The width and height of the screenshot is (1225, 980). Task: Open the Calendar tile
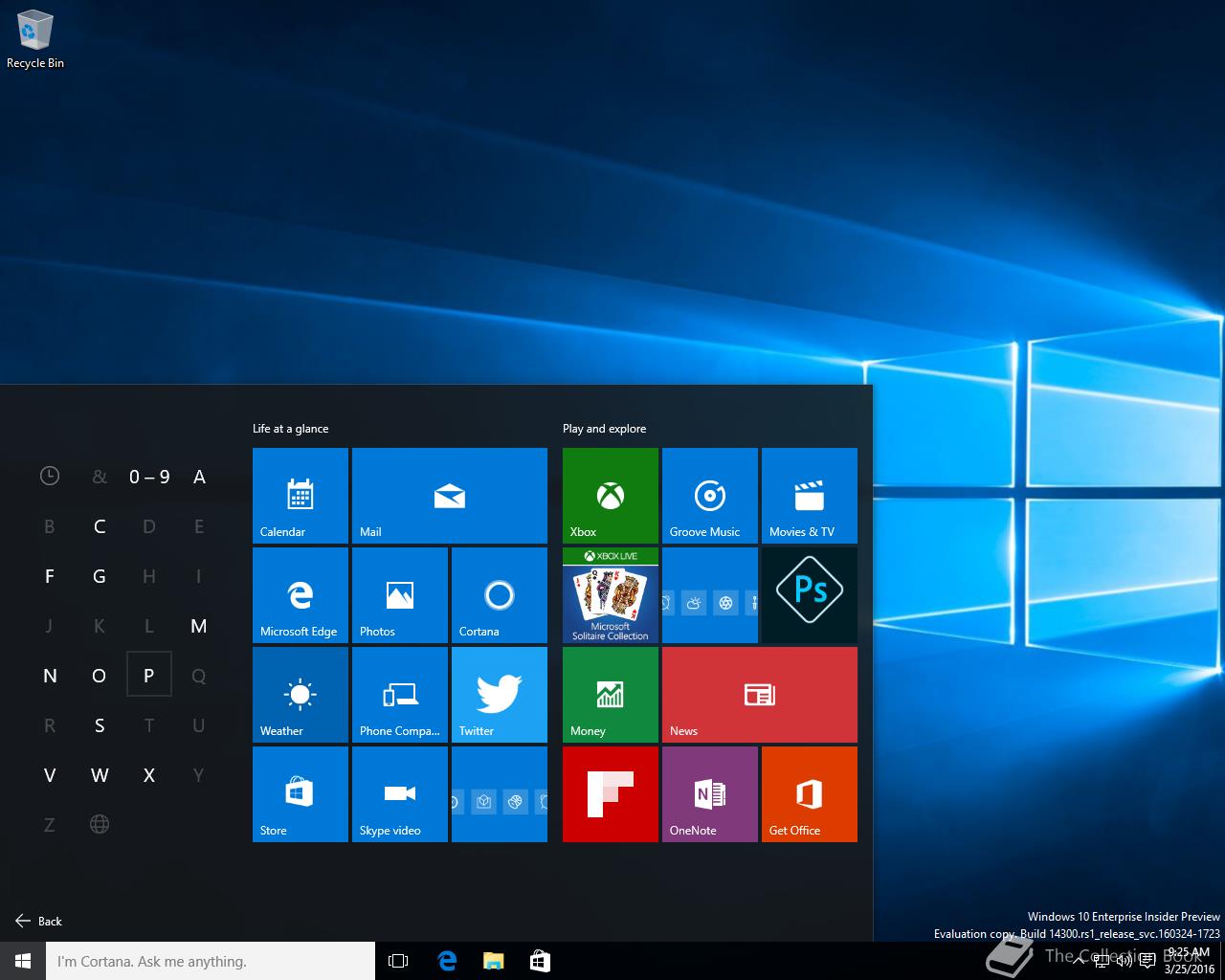point(301,496)
